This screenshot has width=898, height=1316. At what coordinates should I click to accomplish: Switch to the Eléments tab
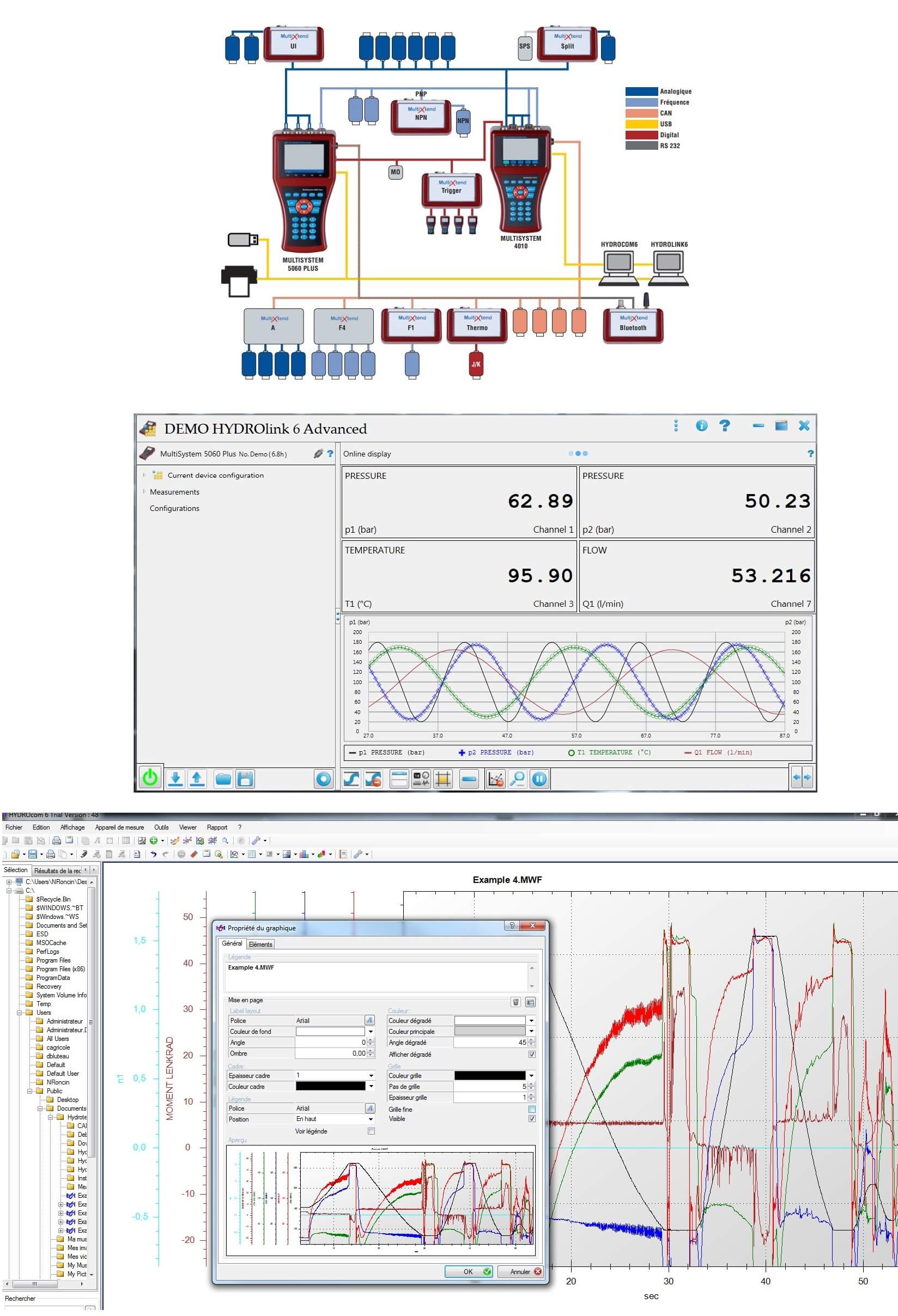point(260,944)
